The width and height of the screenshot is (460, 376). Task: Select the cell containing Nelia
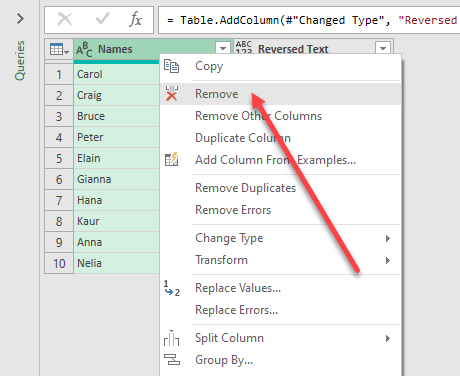116,263
